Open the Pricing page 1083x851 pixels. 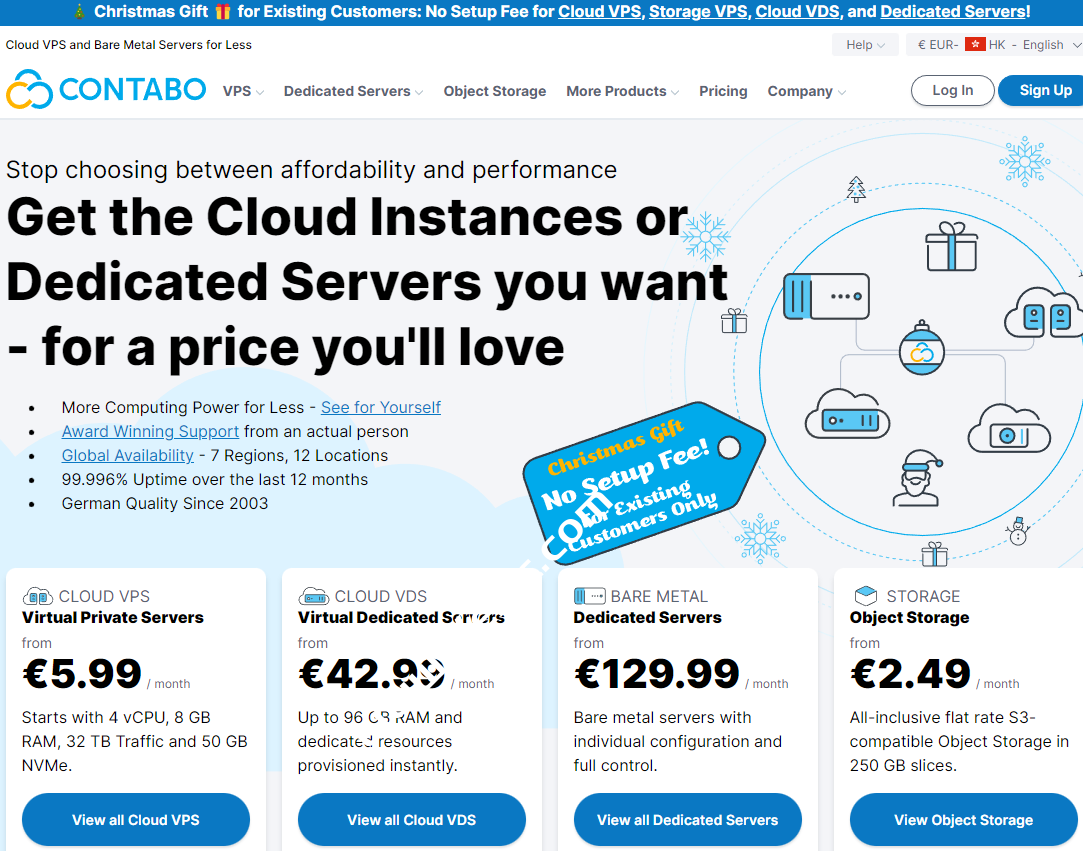tap(723, 91)
